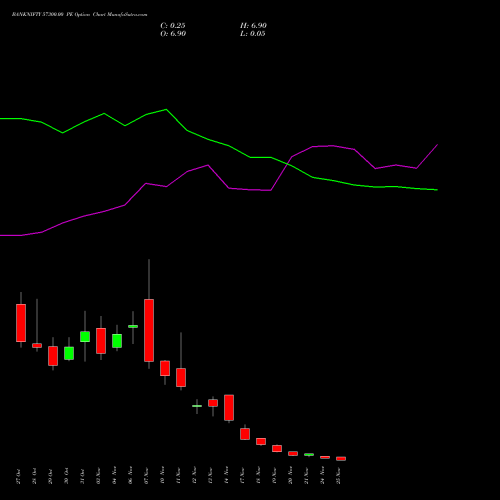The height and width of the screenshot is (500, 500).
Task: Click the 31 Oct date label
Action: [x=82, y=476]
